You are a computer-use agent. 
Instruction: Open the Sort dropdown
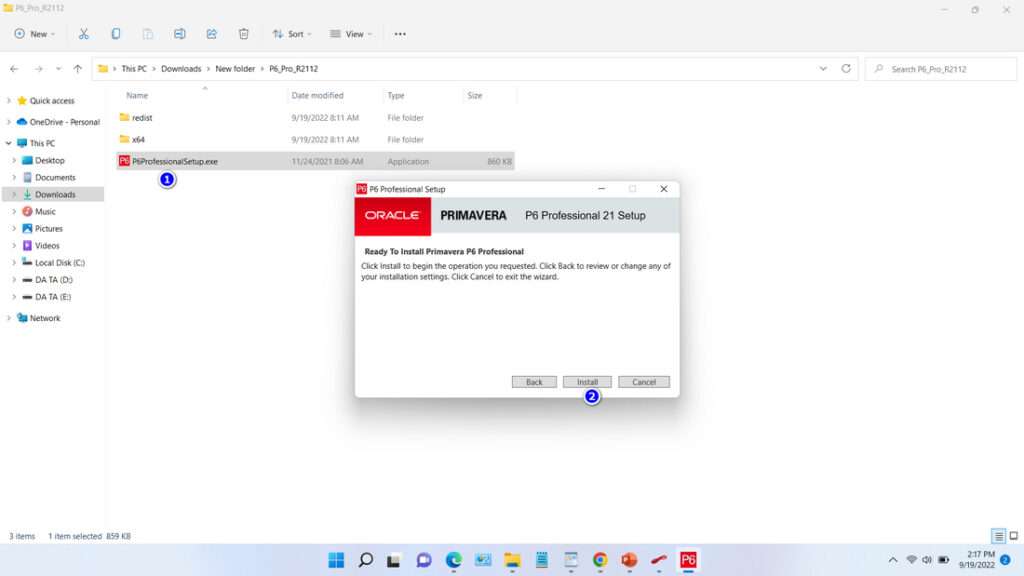[x=292, y=34]
